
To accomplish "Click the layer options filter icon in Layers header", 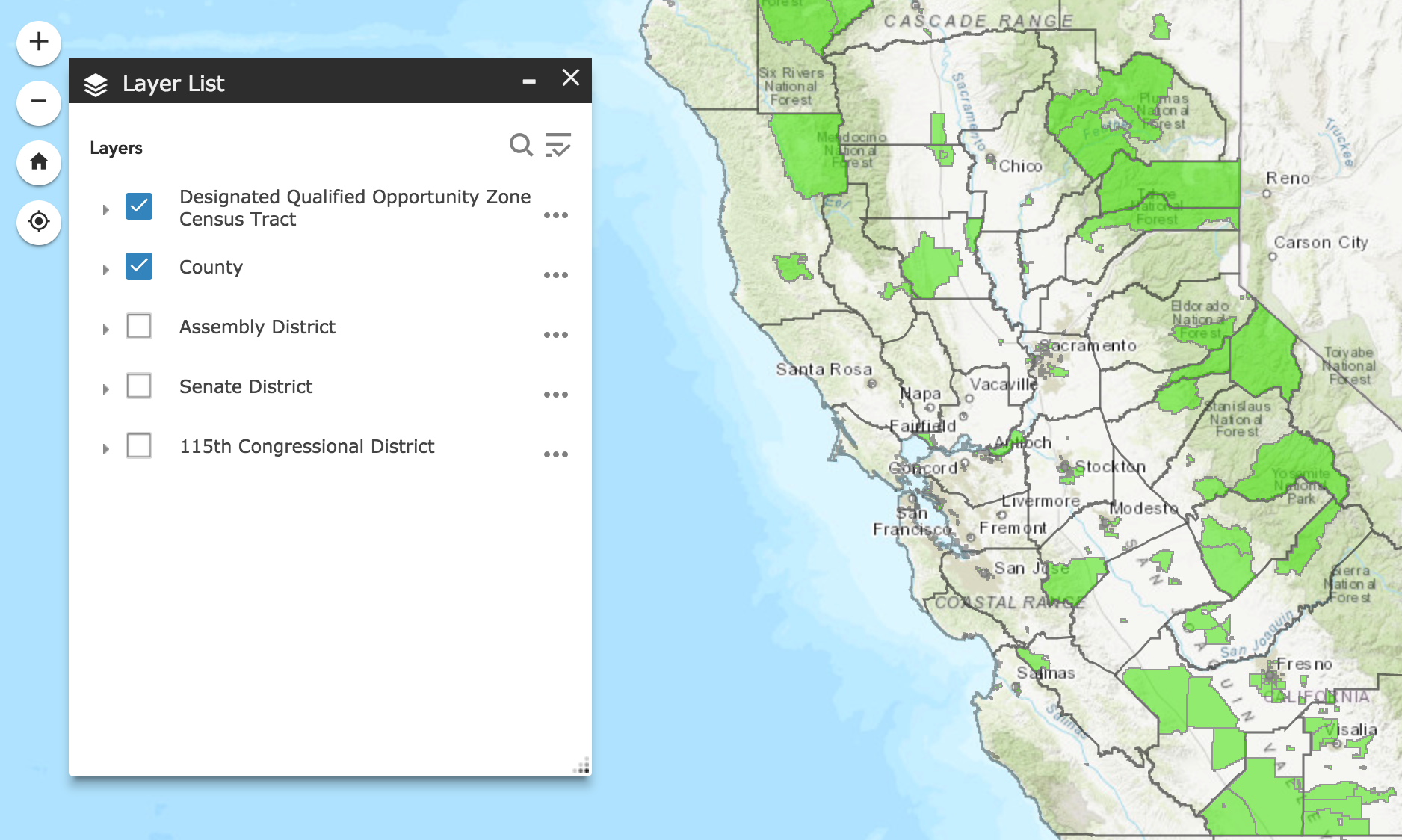I will tap(559, 146).
